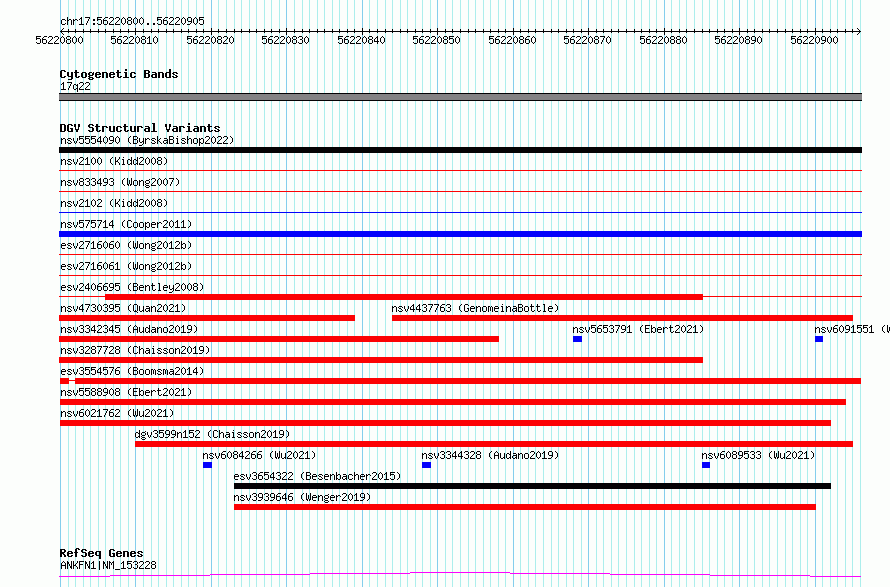Click ruler position 56220870
The height and width of the screenshot is (587, 890).
[587, 40]
